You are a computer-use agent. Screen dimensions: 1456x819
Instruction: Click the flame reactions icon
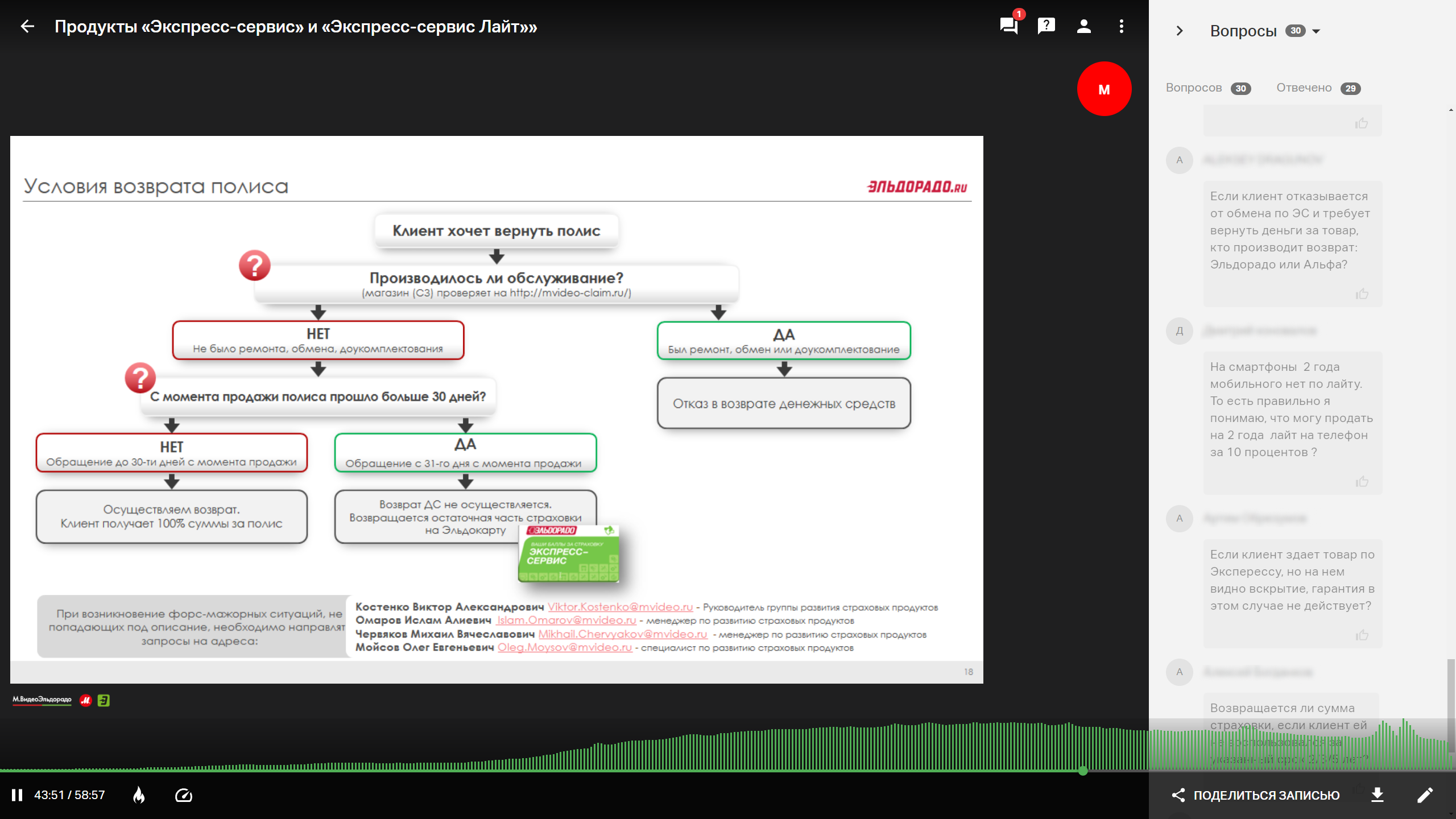coord(139,795)
